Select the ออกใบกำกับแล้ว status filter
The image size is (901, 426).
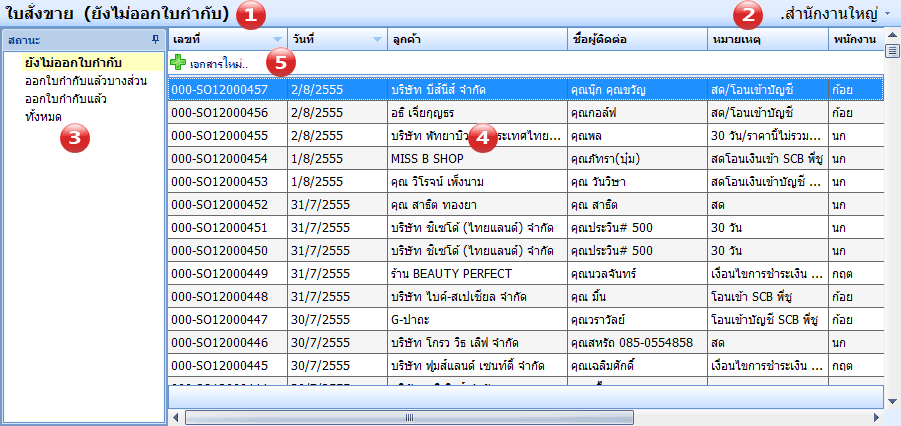(66, 98)
